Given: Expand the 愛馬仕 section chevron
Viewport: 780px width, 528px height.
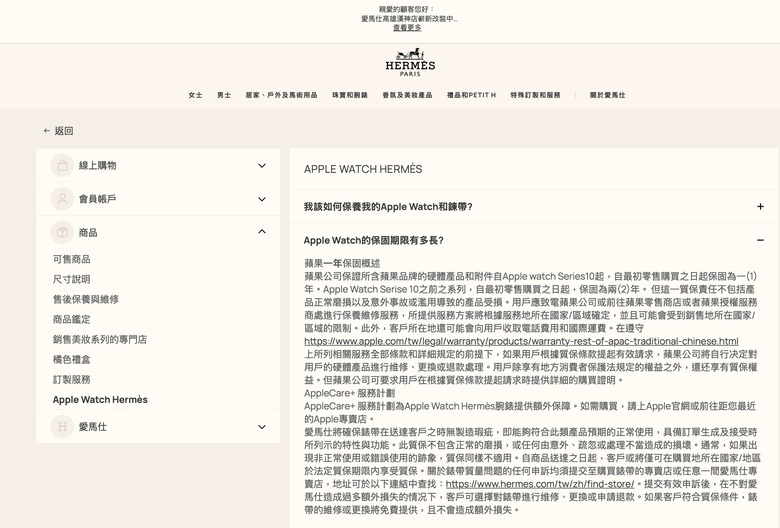Looking at the screenshot, I should (262, 427).
